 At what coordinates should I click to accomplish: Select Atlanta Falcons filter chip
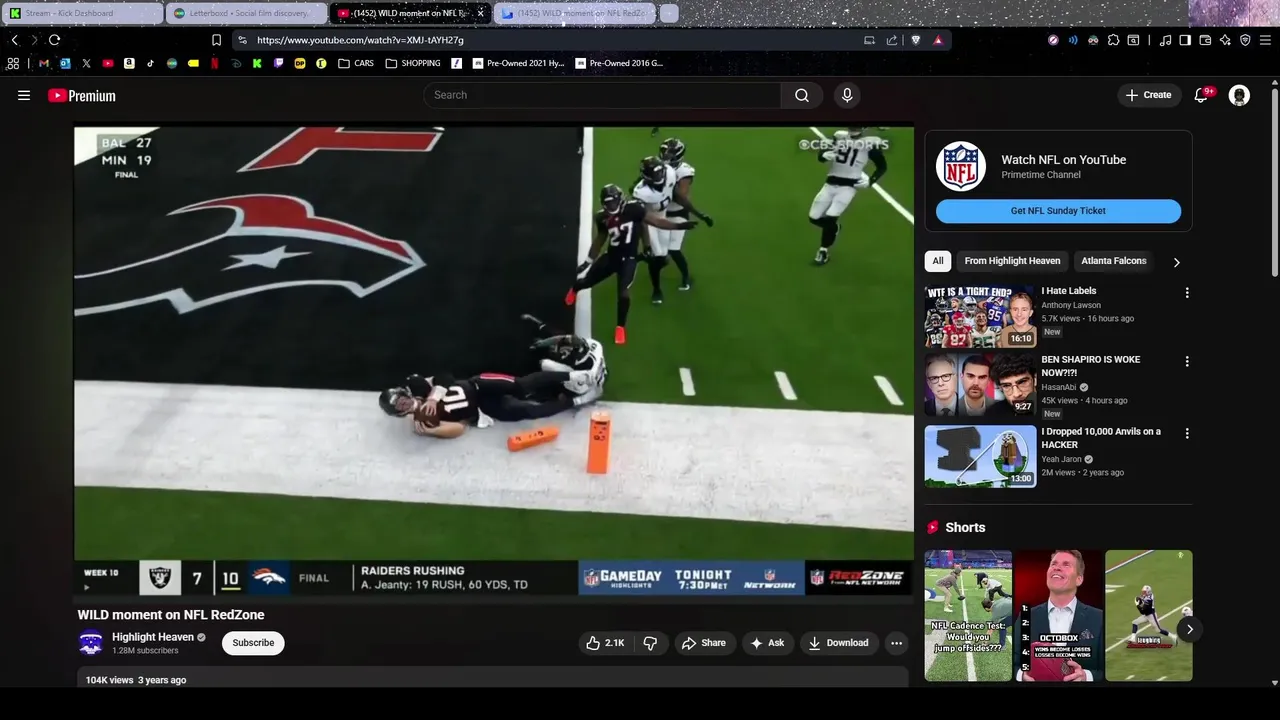point(1113,261)
